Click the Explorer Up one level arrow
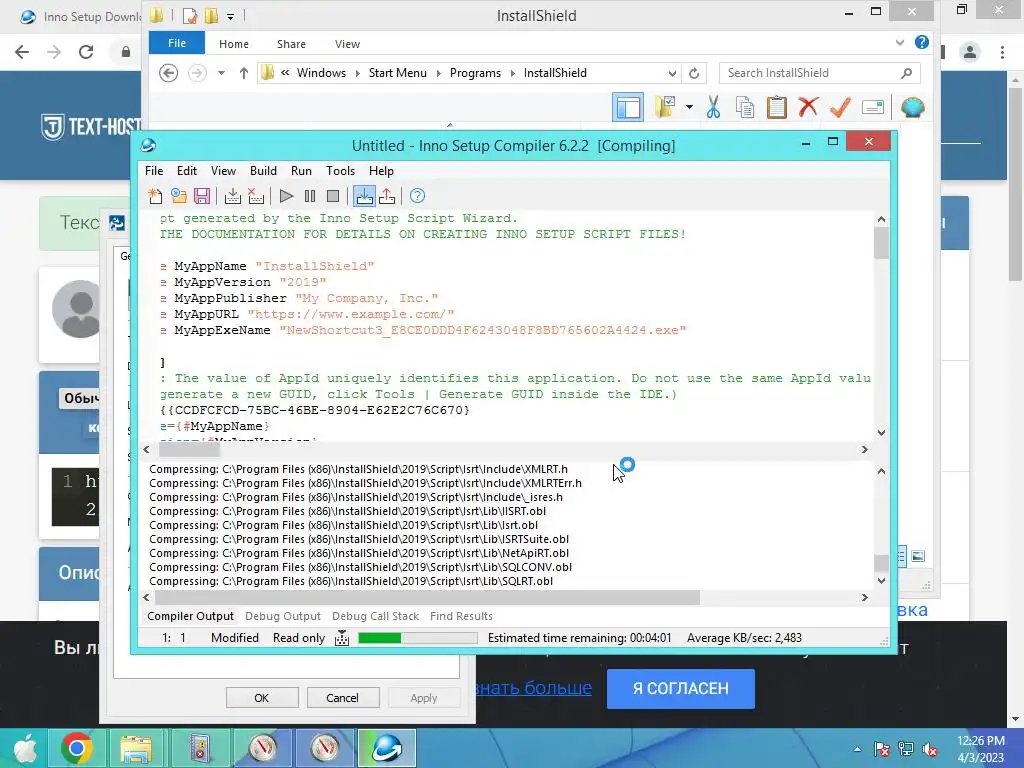Image resolution: width=1024 pixels, height=768 pixels. coord(244,73)
